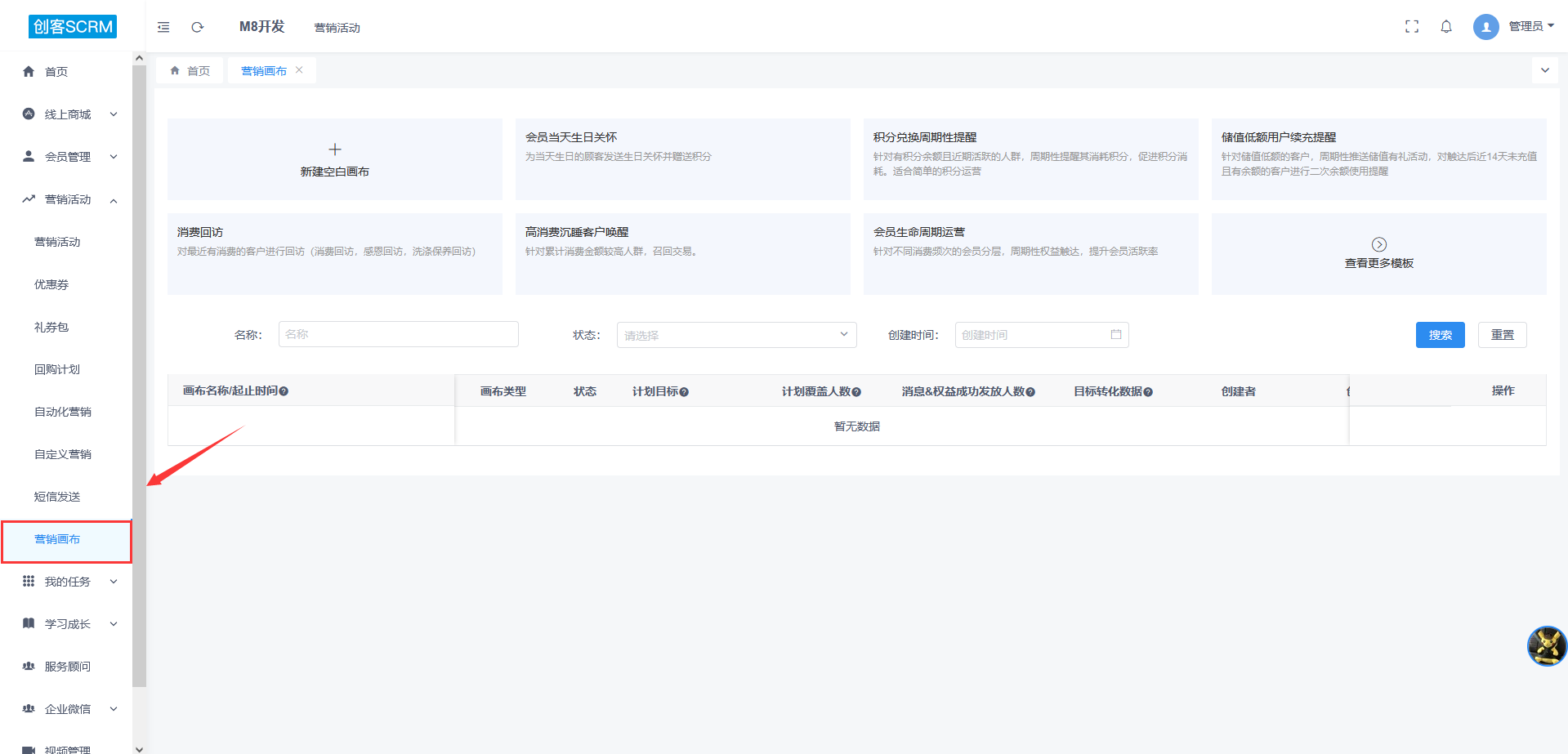1568x754 pixels.
Task: Choose the 储值低额用户续充提醒 template card
Action: tap(1379, 159)
